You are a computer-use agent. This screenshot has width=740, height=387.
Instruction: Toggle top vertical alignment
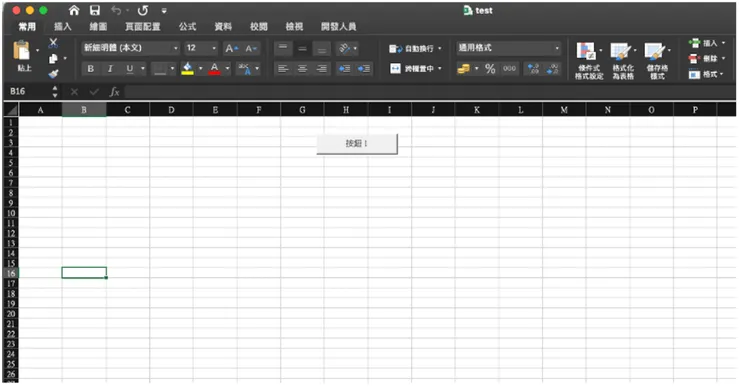click(x=283, y=48)
